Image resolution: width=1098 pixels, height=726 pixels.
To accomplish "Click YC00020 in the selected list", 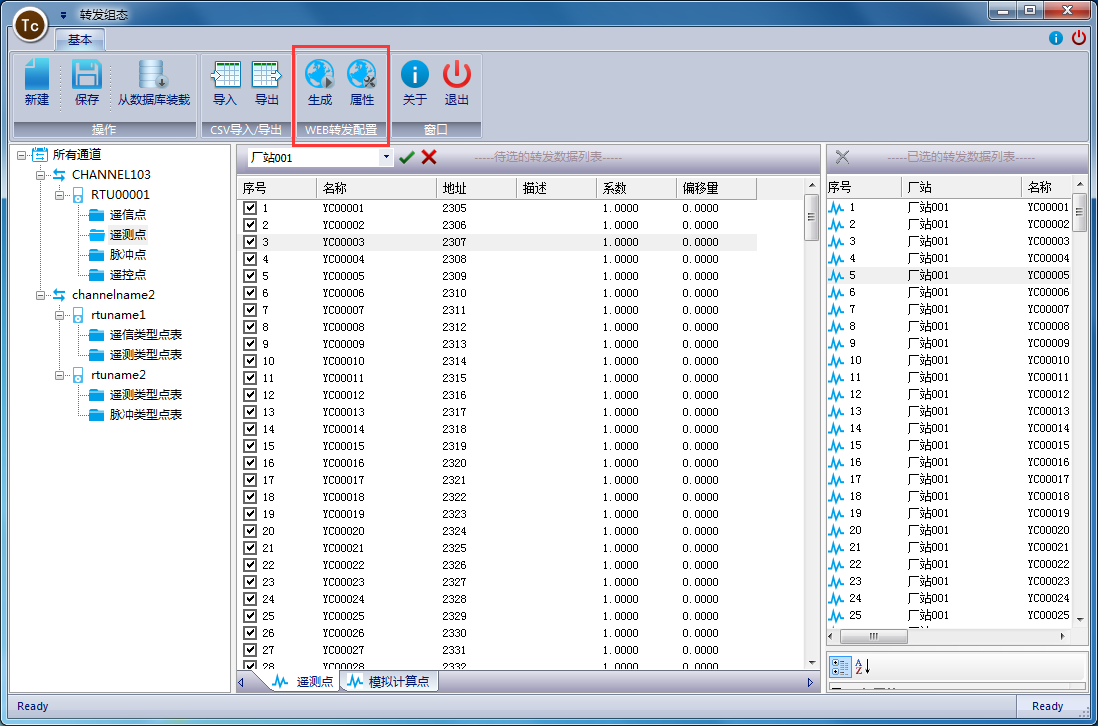I will pyautogui.click(x=1048, y=530).
